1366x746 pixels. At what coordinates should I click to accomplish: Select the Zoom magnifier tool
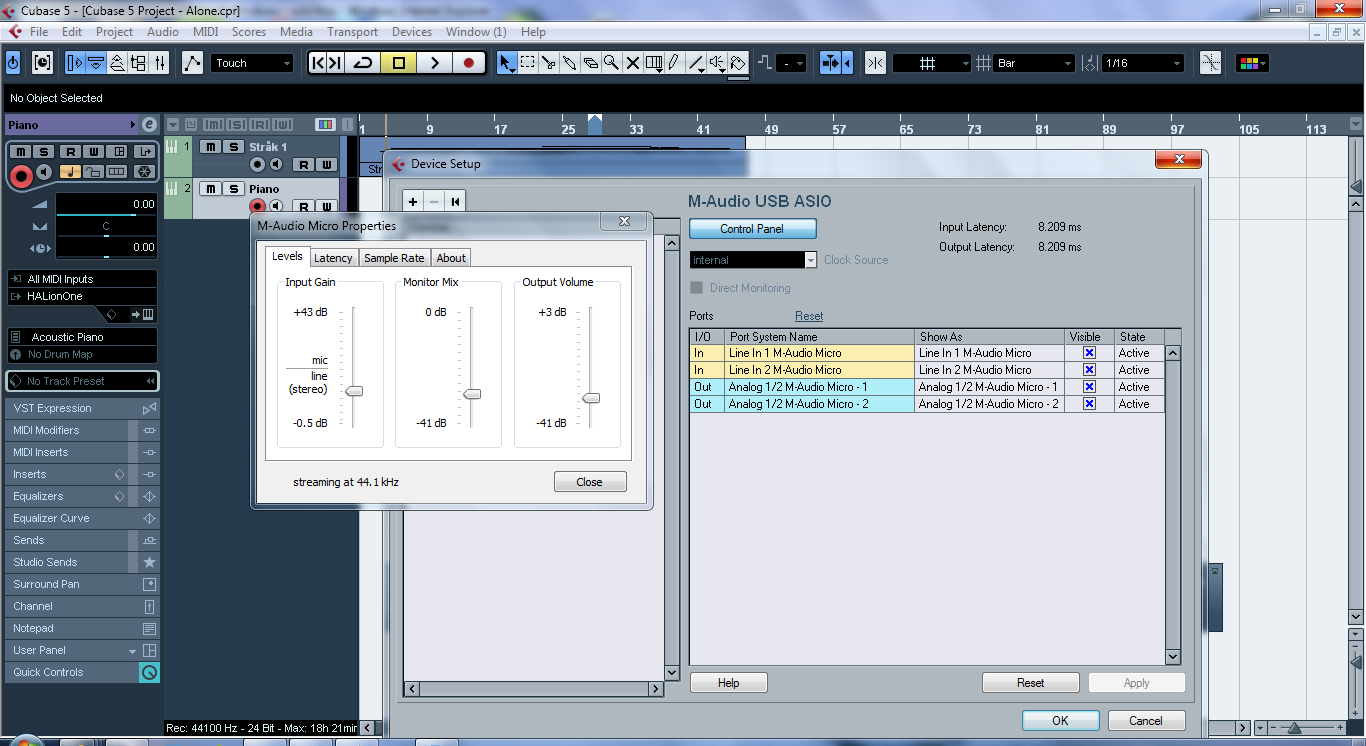611,63
